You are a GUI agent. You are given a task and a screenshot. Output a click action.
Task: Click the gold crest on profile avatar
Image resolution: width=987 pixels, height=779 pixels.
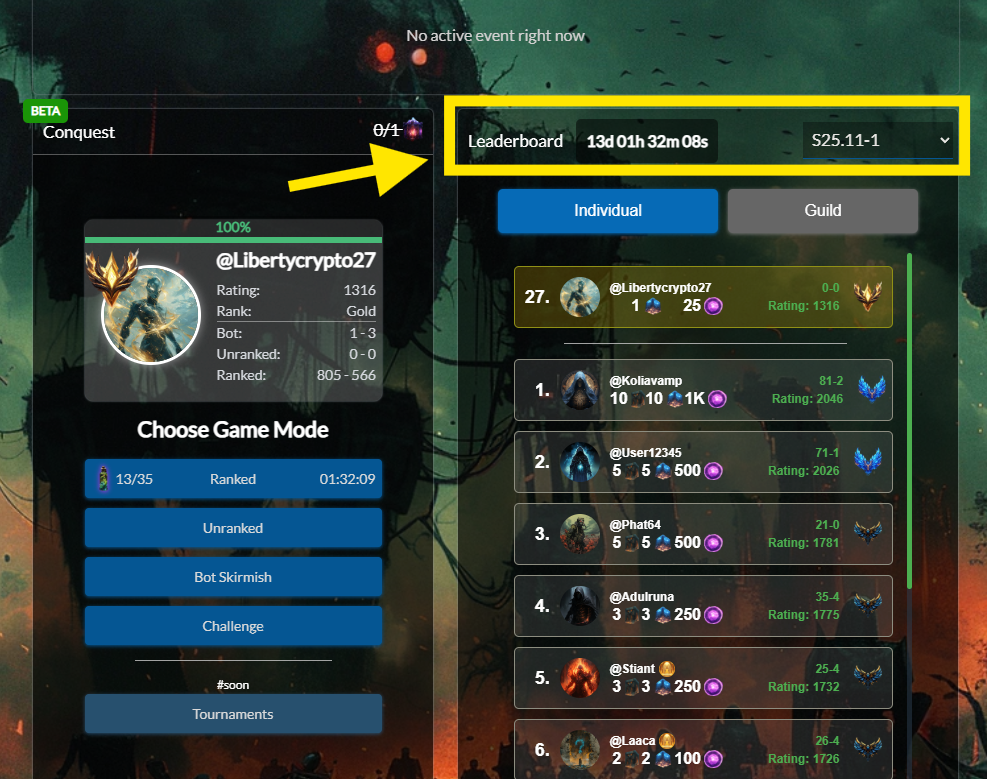coord(112,275)
